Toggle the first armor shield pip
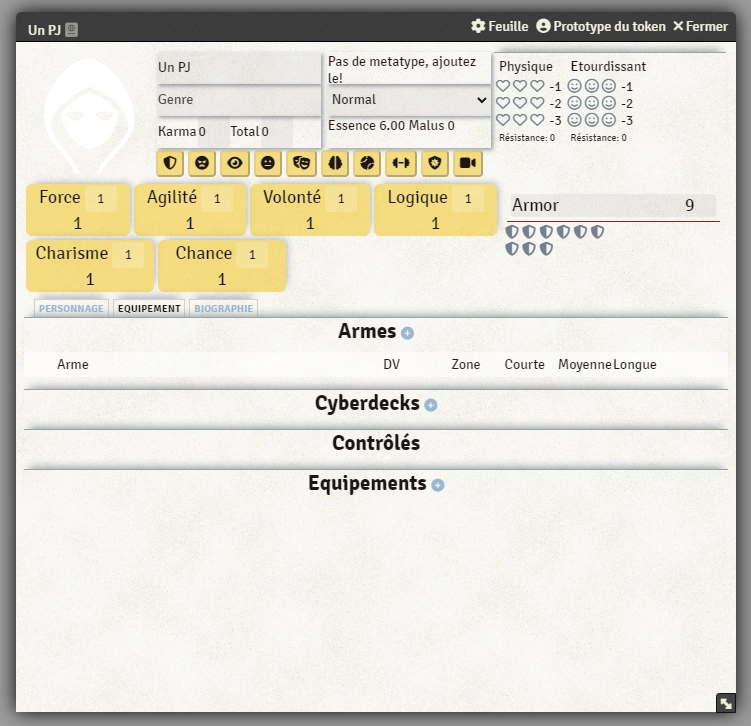 click(512, 232)
